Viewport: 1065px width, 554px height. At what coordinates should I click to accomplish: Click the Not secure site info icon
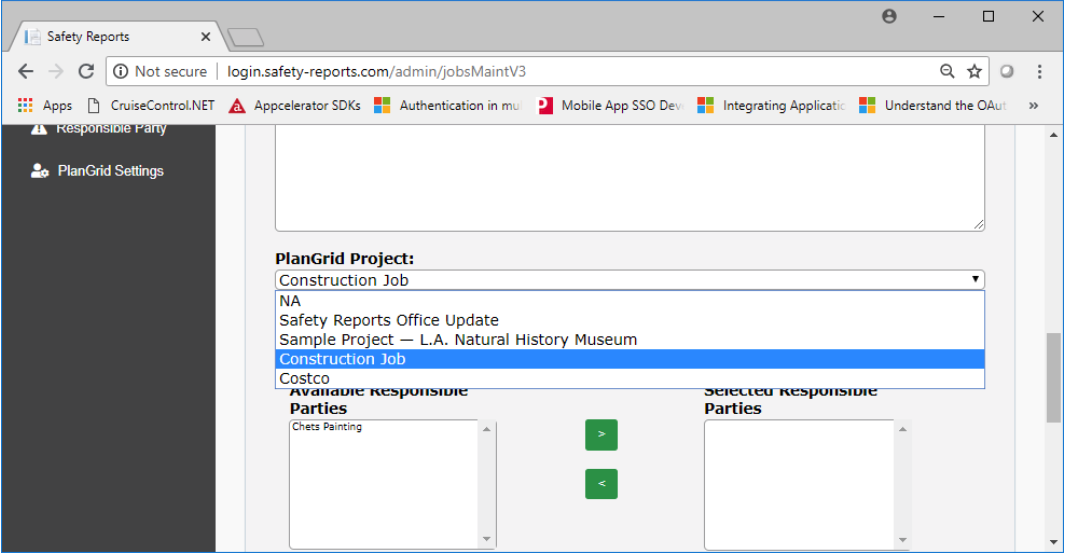pyautogui.click(x=120, y=71)
